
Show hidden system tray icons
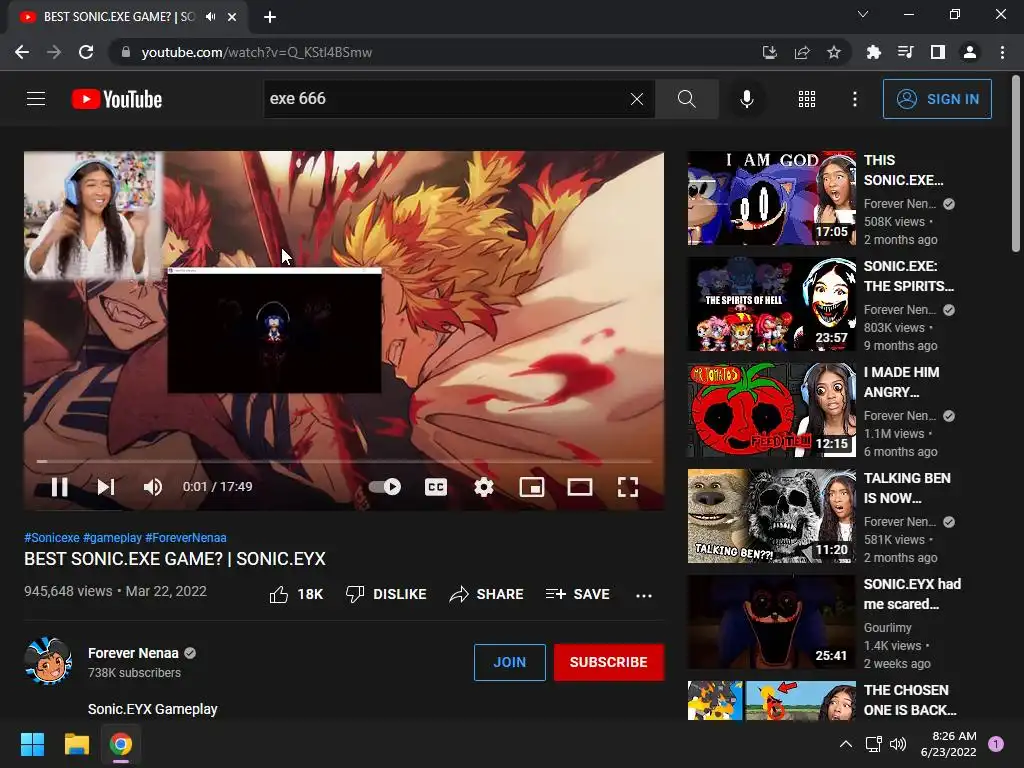845,744
